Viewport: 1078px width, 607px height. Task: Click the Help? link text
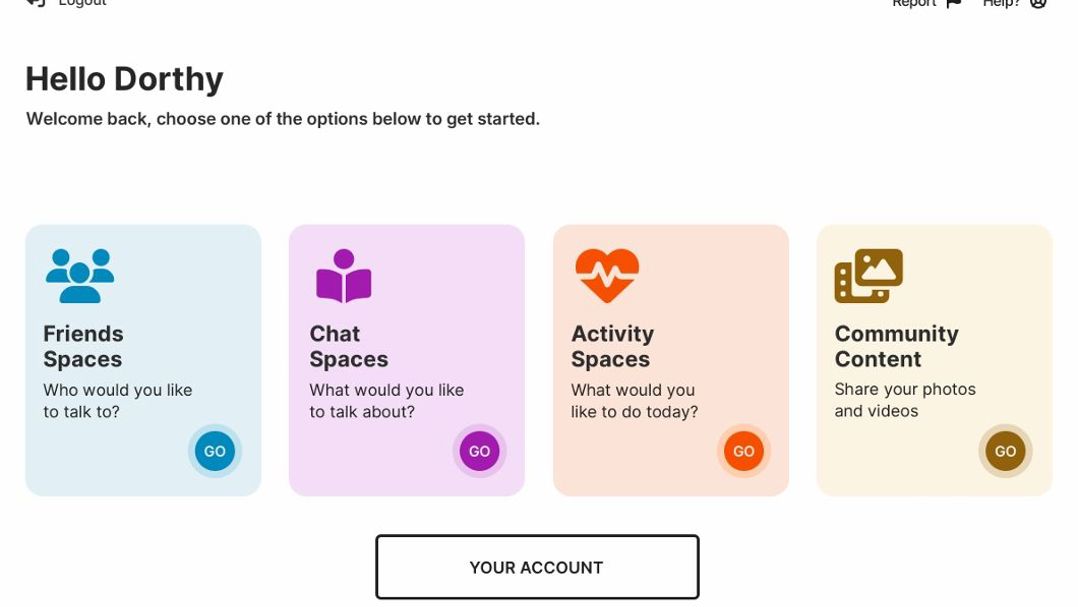1001,4
